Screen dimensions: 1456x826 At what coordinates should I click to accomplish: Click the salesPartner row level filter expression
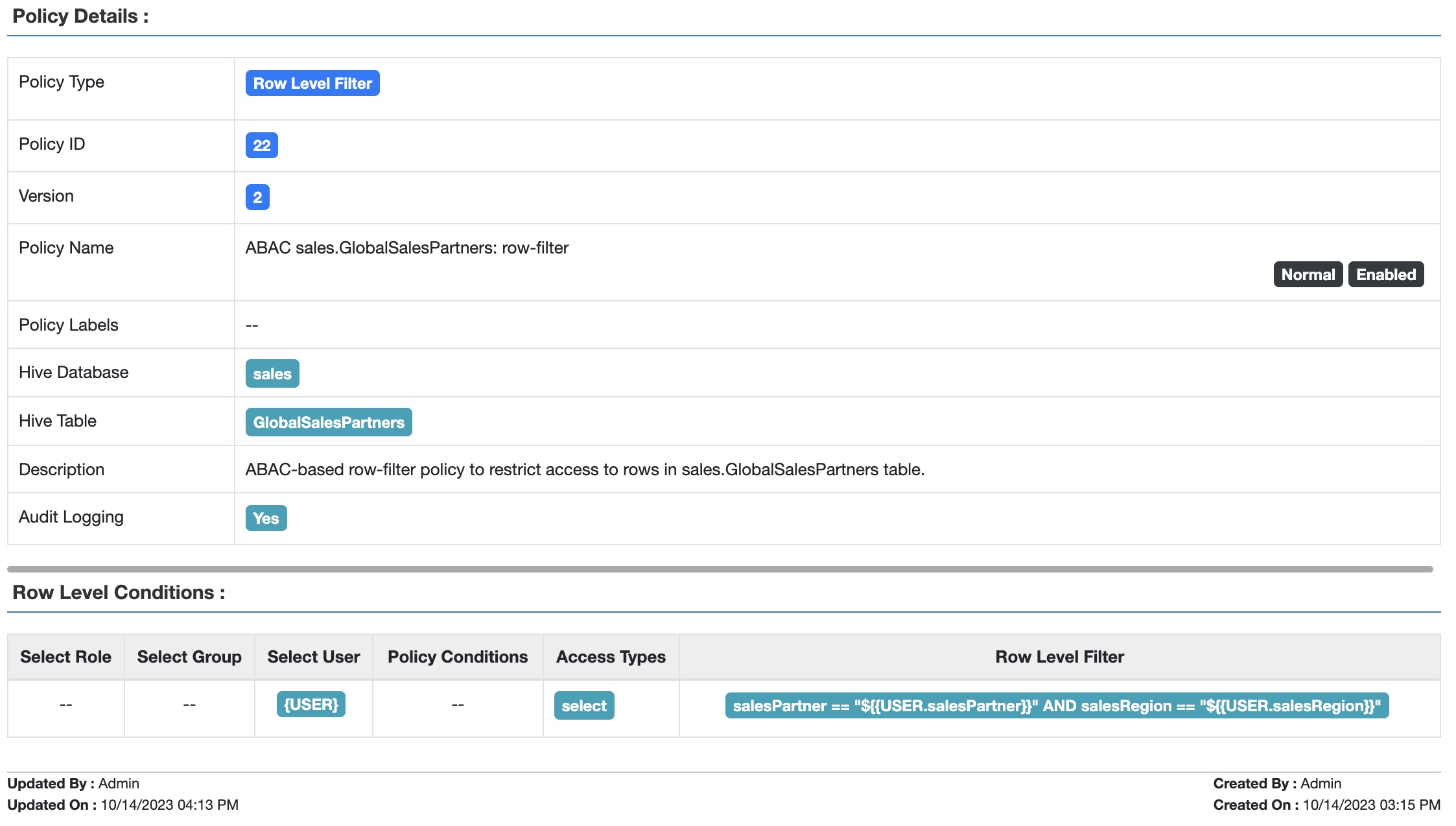point(1056,705)
